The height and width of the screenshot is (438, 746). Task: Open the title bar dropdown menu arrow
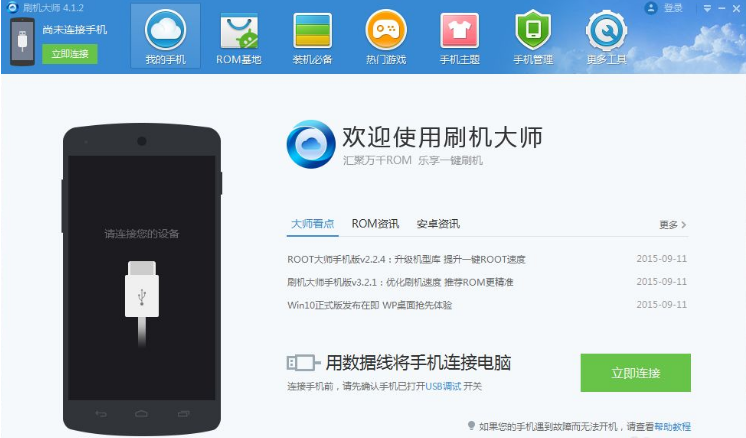[x=707, y=9]
